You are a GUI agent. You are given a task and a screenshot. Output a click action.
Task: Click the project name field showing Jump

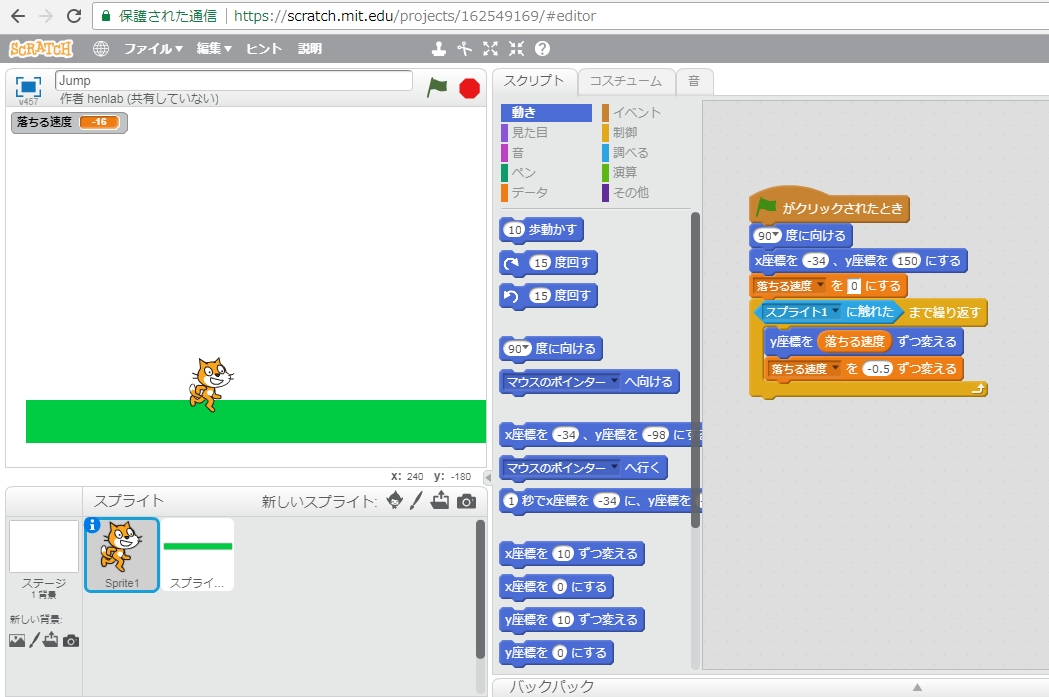pyautogui.click(x=234, y=80)
